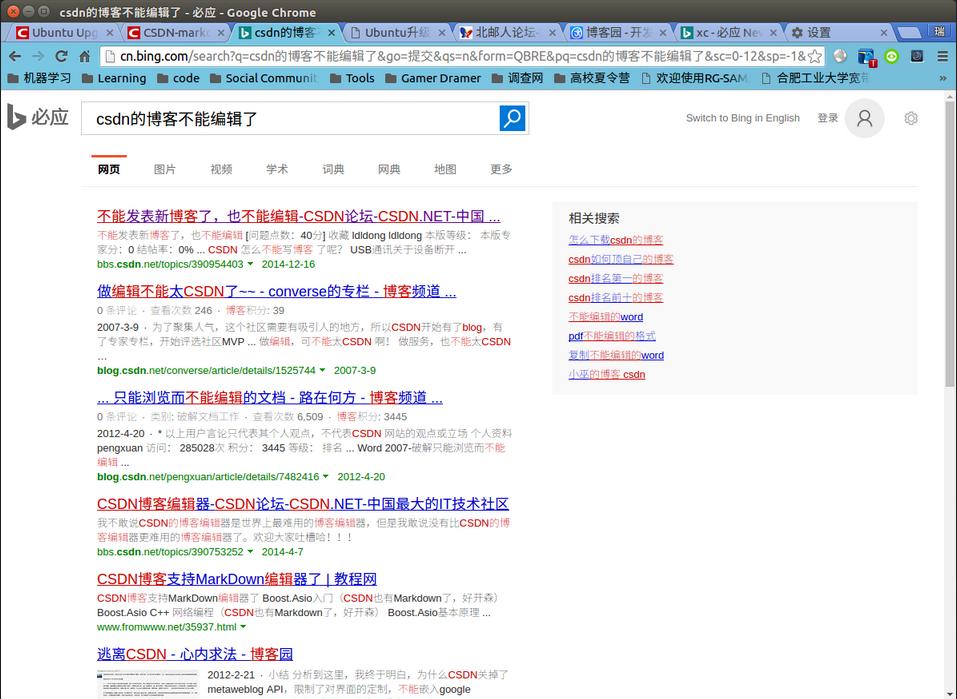Close the active csdn的博客 tab
The height and width of the screenshot is (699, 957).
click(x=331, y=32)
